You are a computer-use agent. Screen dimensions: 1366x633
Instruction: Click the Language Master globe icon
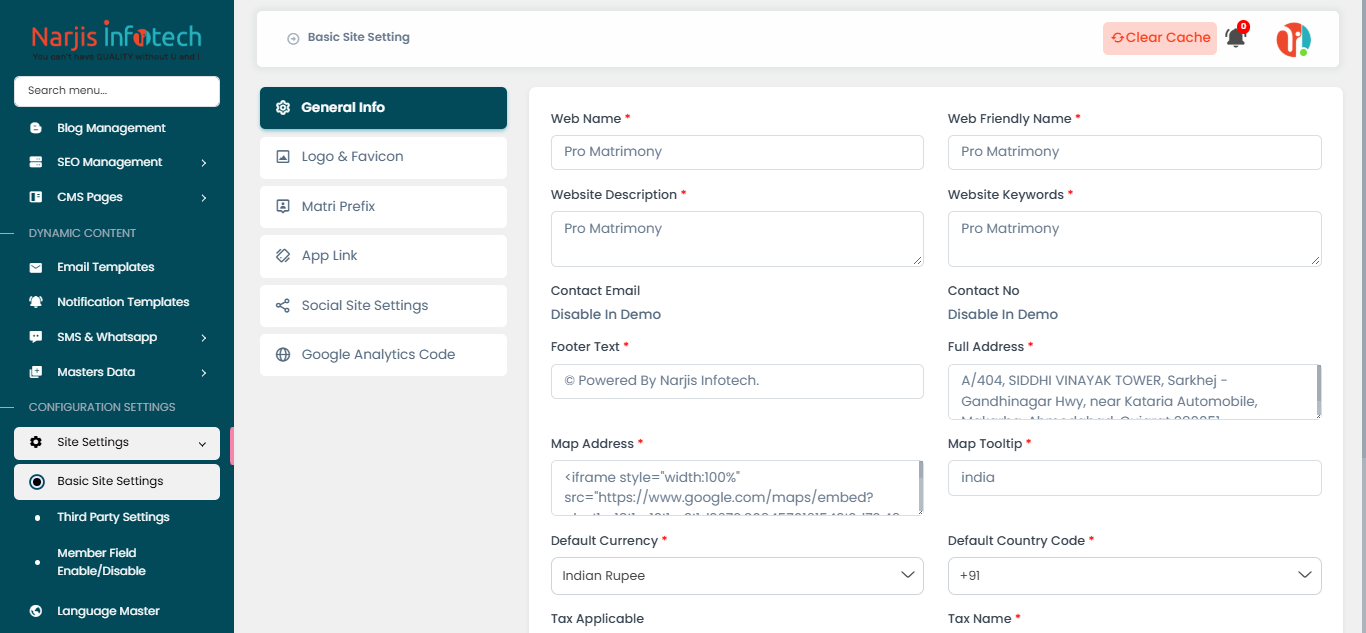[36, 611]
